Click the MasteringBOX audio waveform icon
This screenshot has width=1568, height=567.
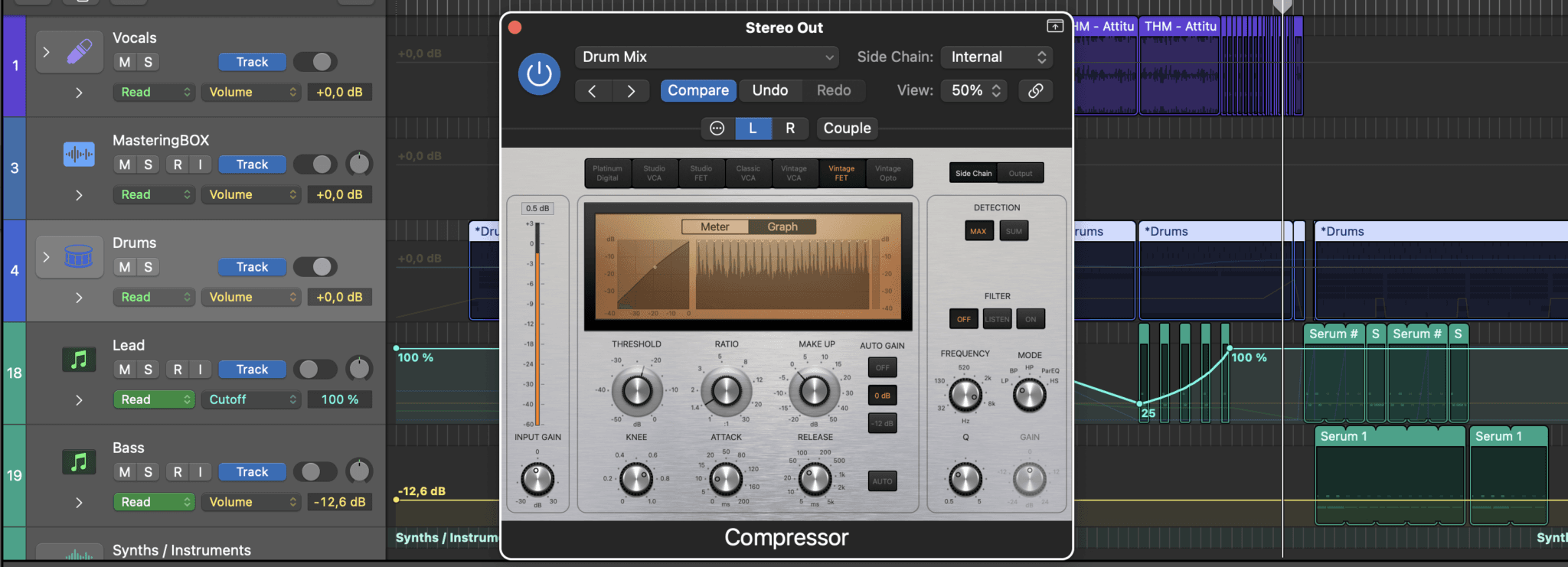[x=79, y=155]
